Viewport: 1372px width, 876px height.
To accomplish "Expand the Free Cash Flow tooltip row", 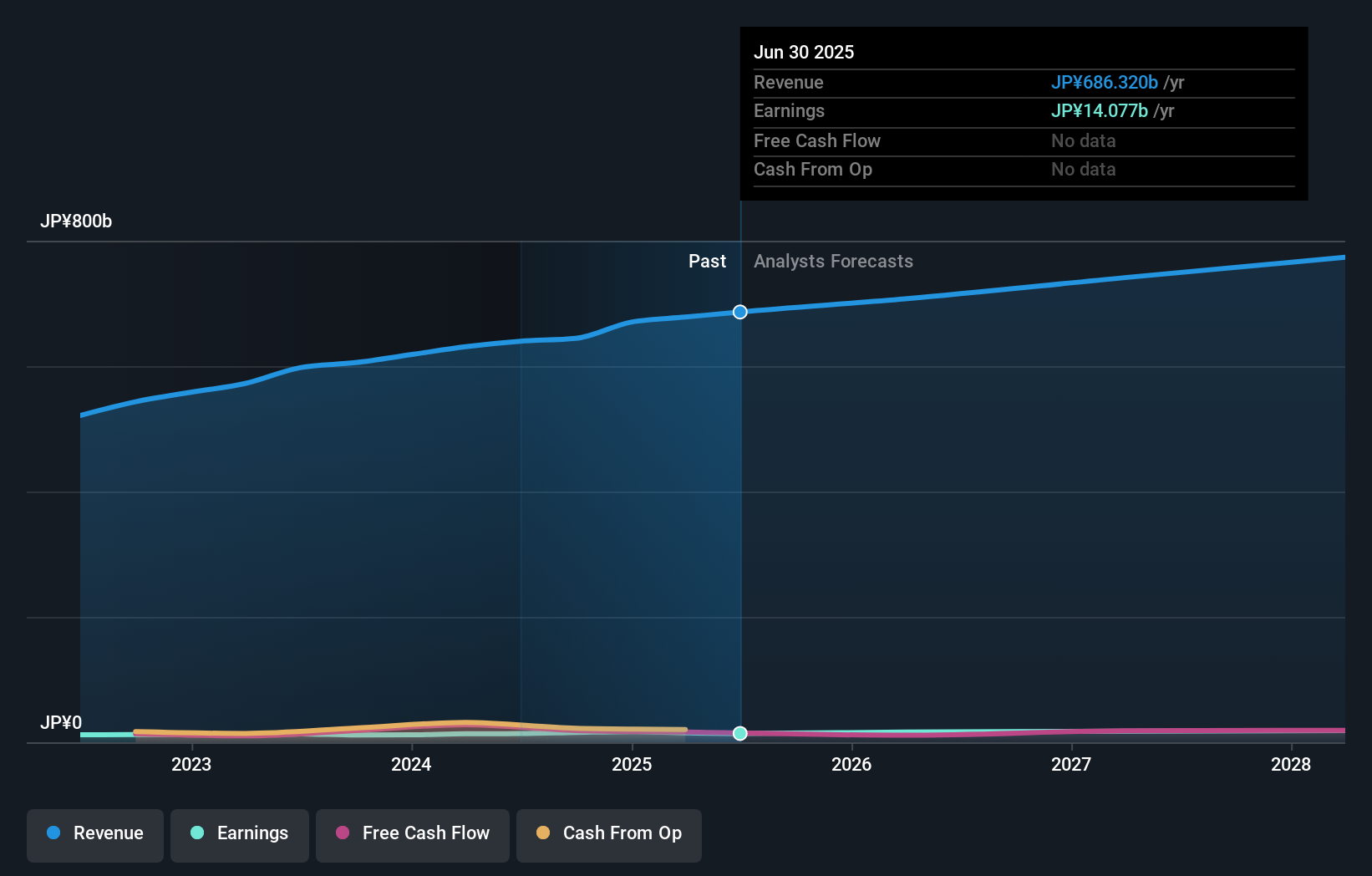I will tap(816, 141).
